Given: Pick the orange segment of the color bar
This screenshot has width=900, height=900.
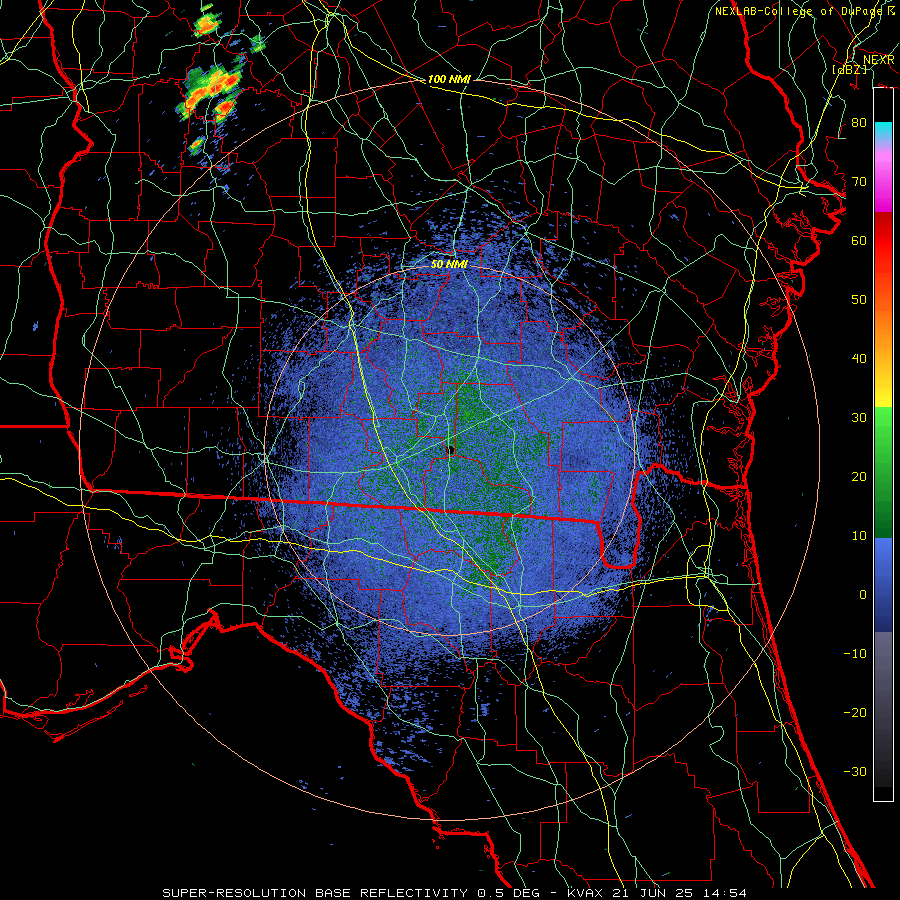Looking at the screenshot, I should [x=883, y=327].
